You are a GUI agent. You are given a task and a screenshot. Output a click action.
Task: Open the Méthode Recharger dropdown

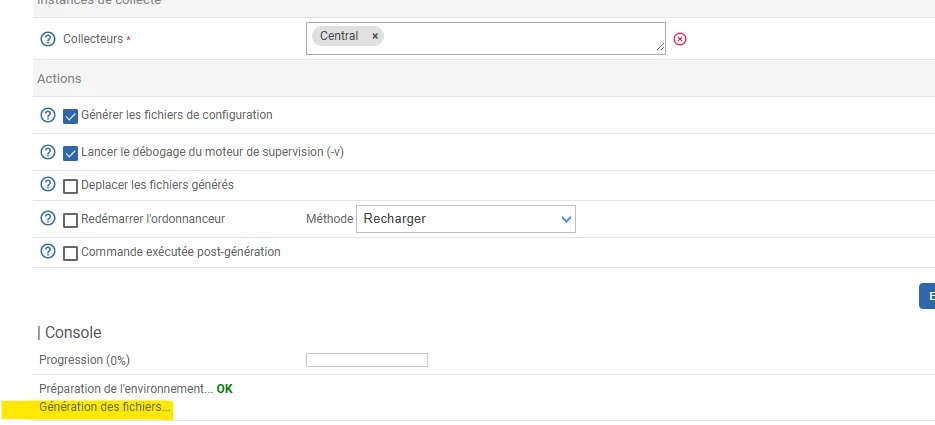coord(466,218)
